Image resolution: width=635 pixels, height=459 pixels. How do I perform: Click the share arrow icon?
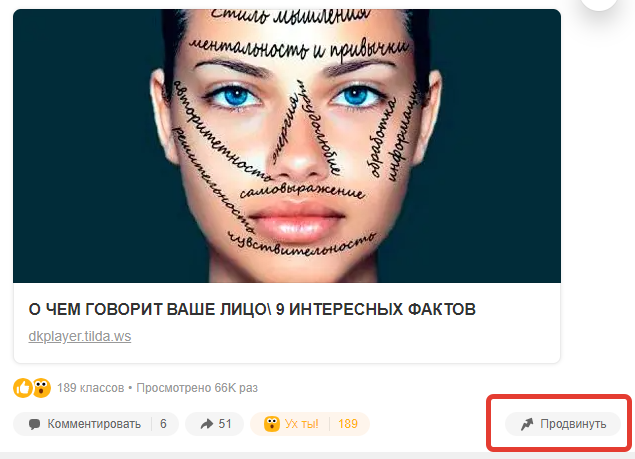(x=207, y=424)
